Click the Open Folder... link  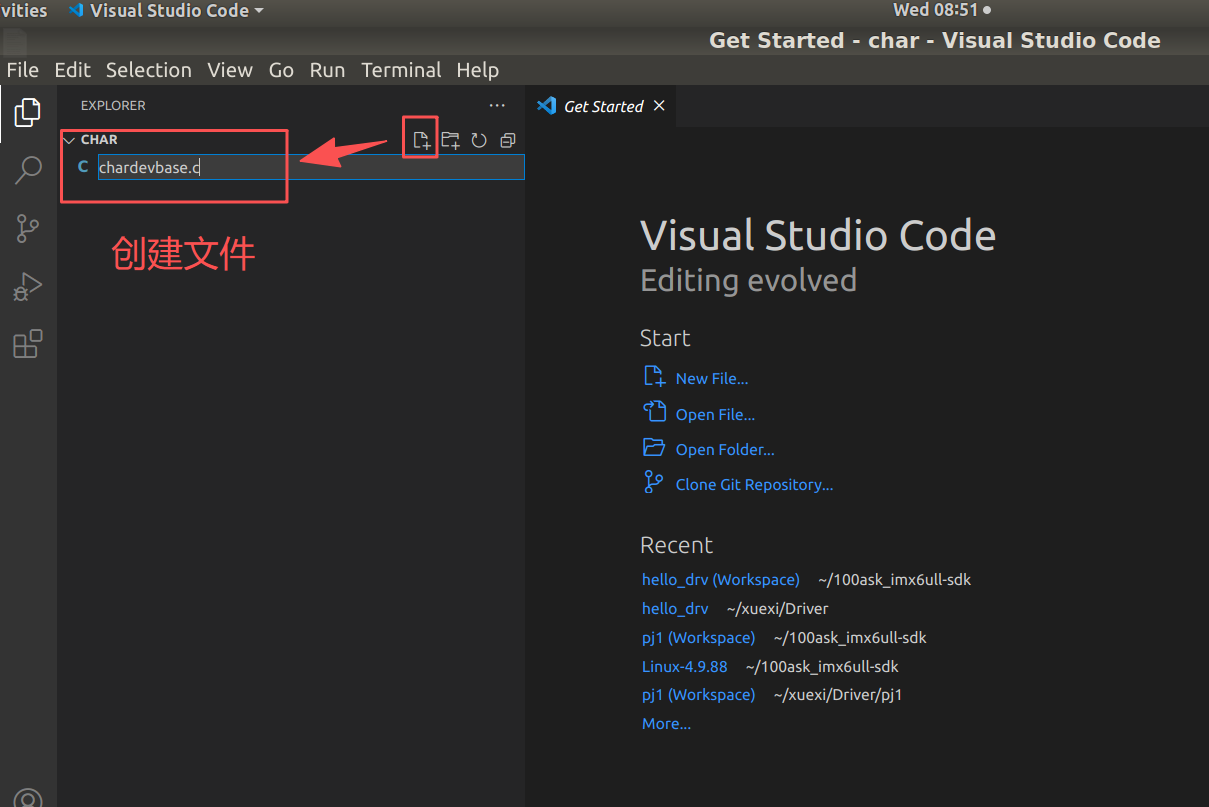pyautogui.click(x=725, y=450)
